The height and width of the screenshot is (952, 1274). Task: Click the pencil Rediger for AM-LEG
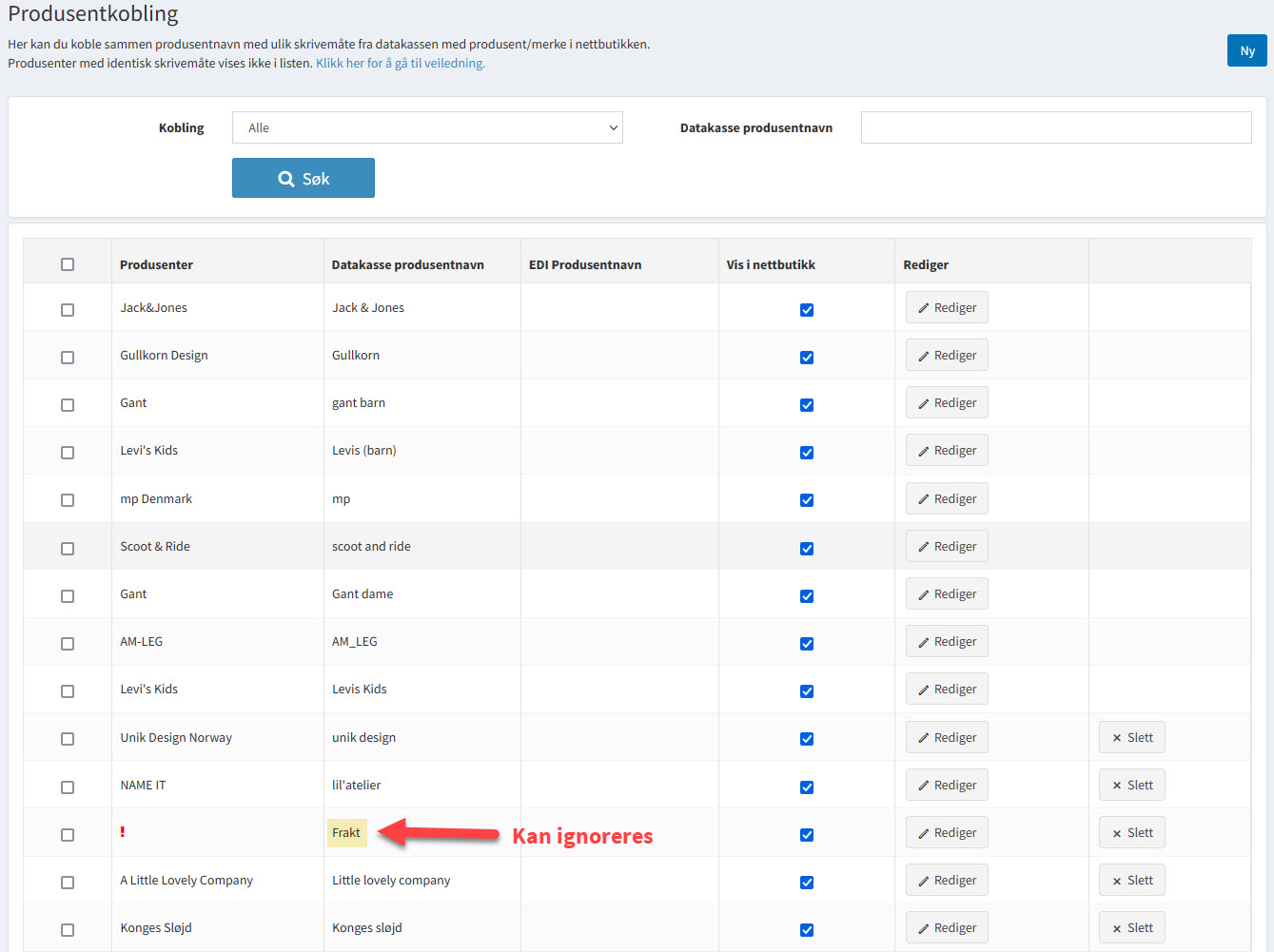[947, 642]
